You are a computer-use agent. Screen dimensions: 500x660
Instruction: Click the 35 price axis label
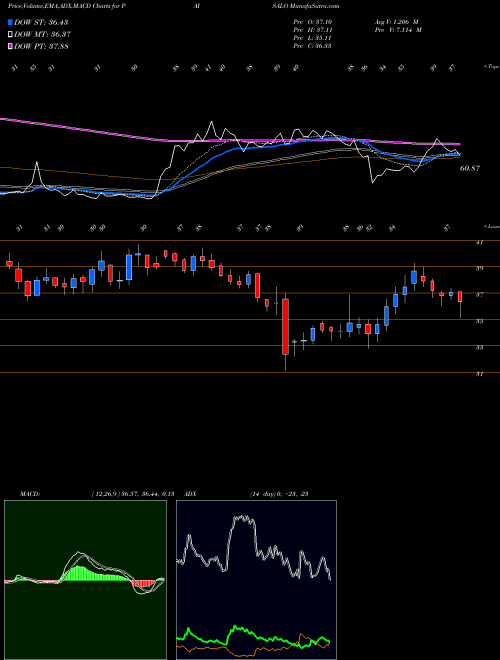pos(479,321)
